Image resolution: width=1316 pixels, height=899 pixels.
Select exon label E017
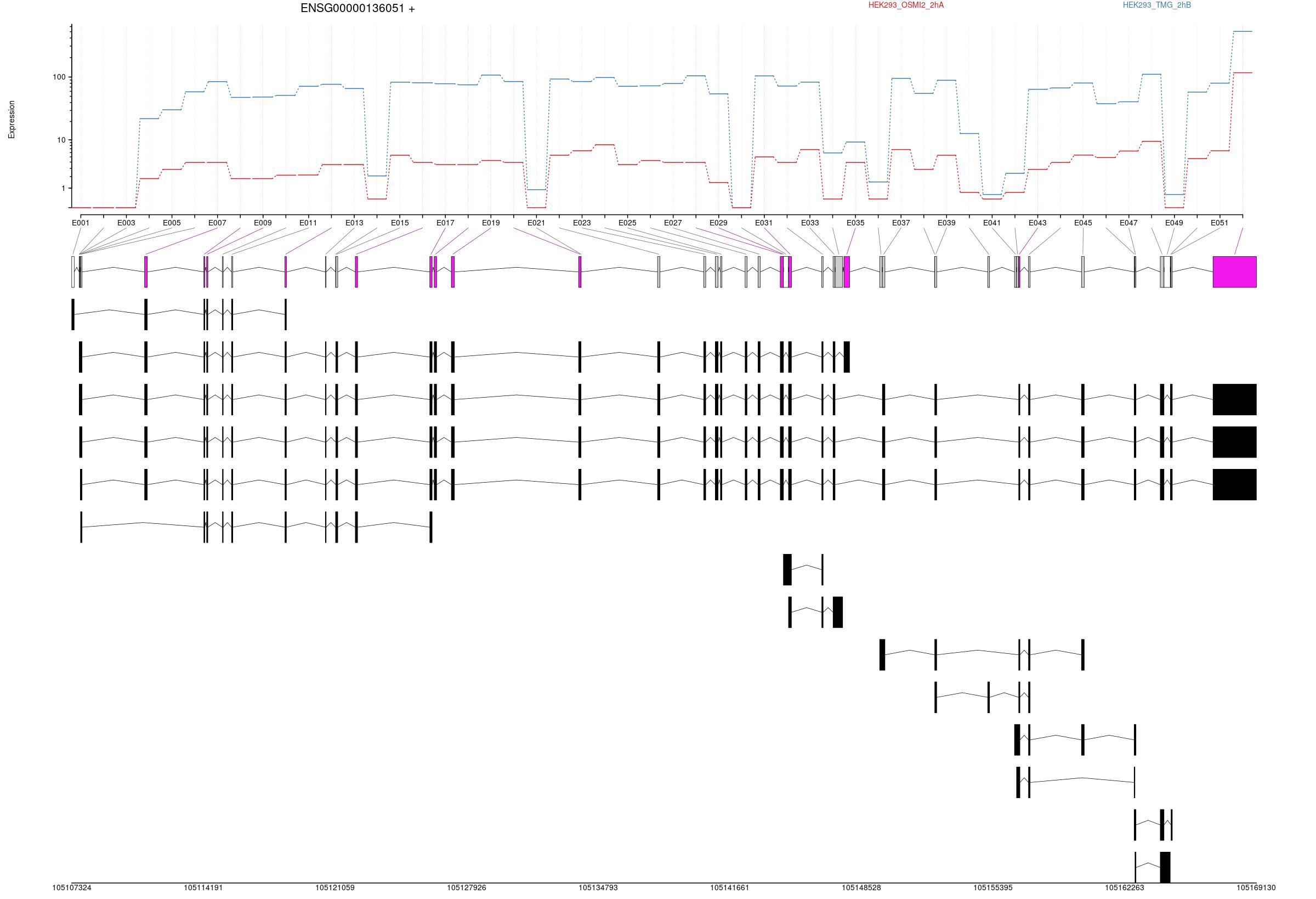pyautogui.click(x=445, y=223)
